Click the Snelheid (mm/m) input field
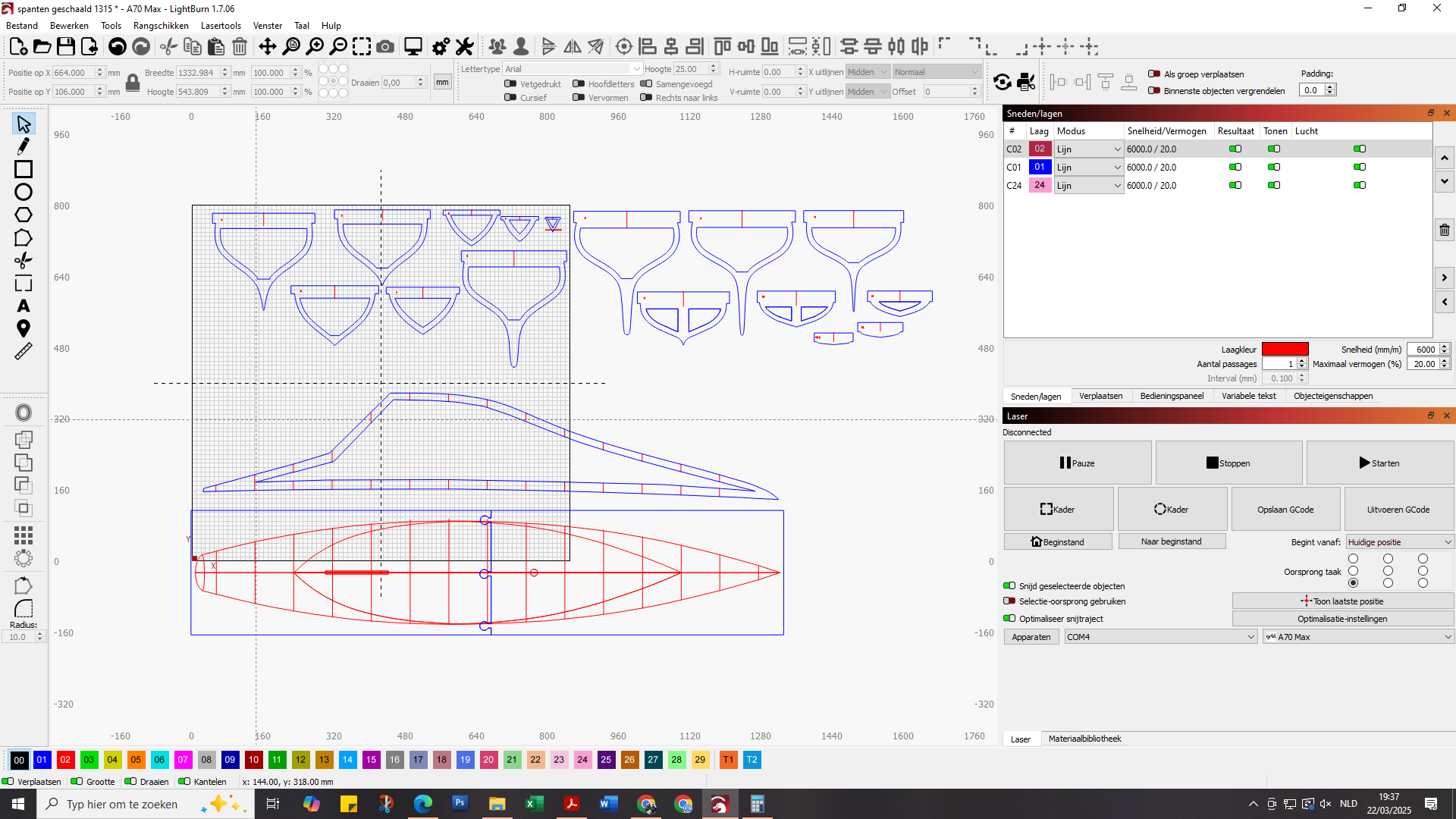 pyautogui.click(x=1423, y=349)
